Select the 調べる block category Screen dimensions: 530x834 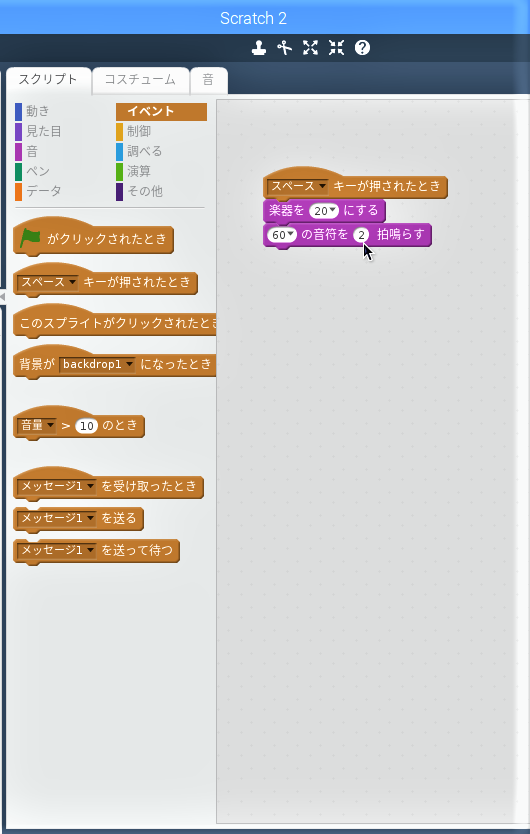pos(139,152)
